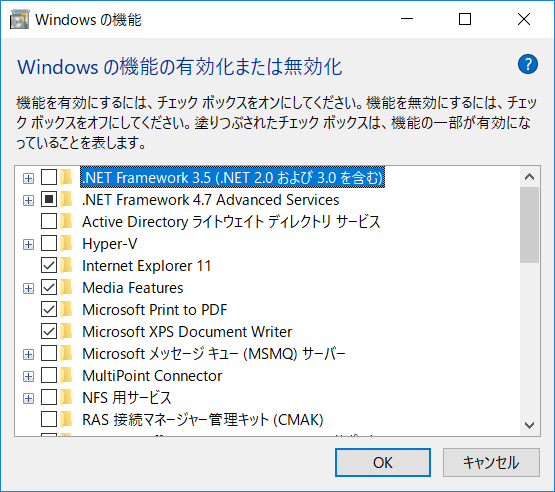Click the キャンセル button
This screenshot has height=492, width=555.
pos(491,463)
